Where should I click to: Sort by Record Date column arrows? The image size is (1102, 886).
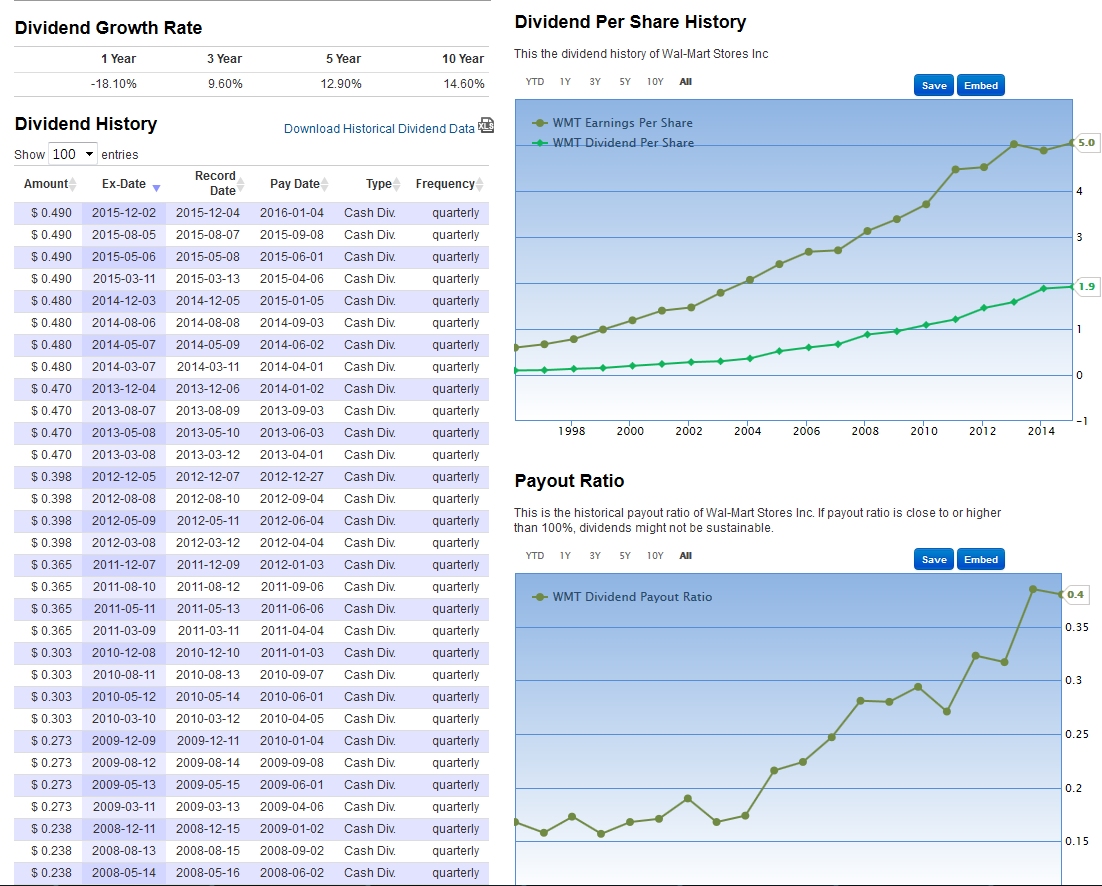[240, 184]
